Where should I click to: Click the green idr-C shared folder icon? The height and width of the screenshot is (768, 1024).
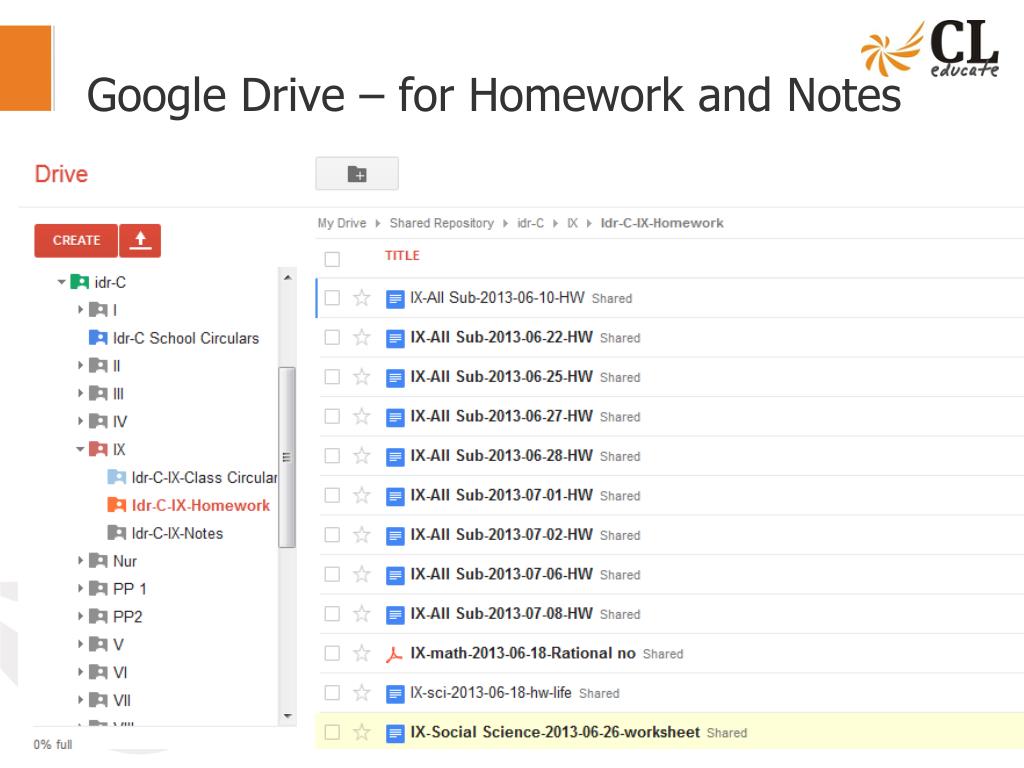pos(79,282)
